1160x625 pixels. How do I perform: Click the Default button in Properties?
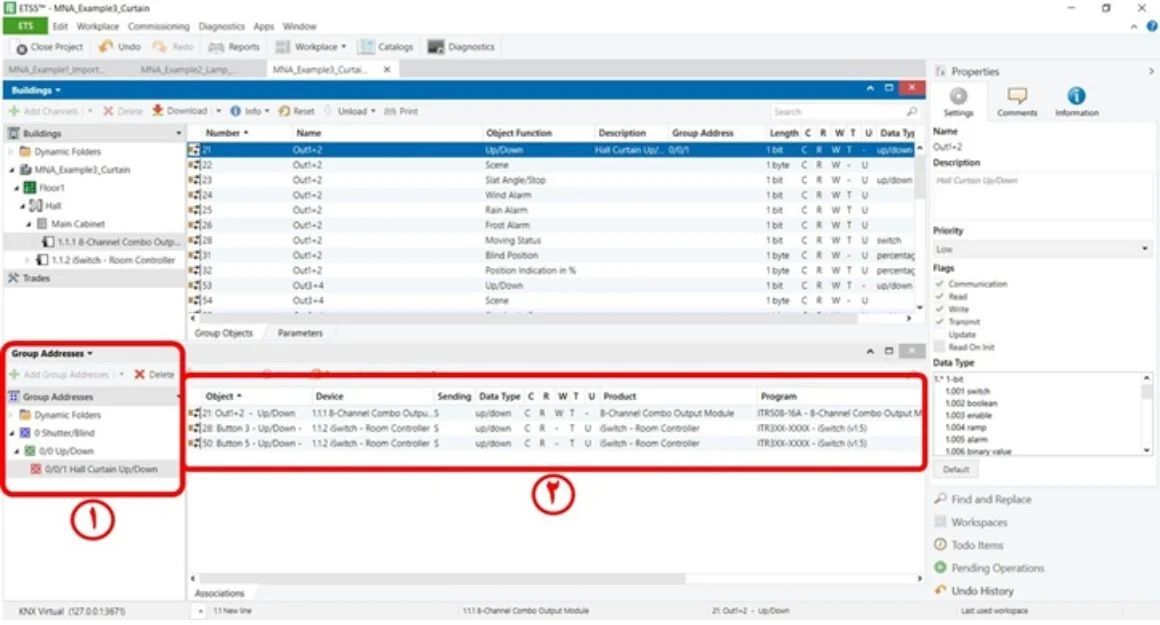956,469
